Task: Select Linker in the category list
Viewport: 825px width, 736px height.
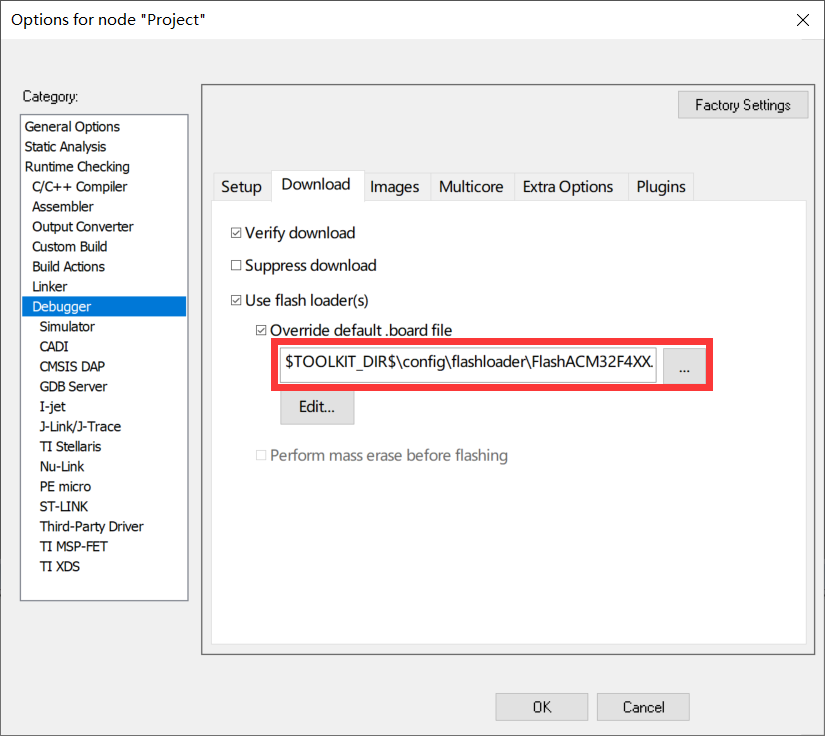Action: tap(50, 287)
